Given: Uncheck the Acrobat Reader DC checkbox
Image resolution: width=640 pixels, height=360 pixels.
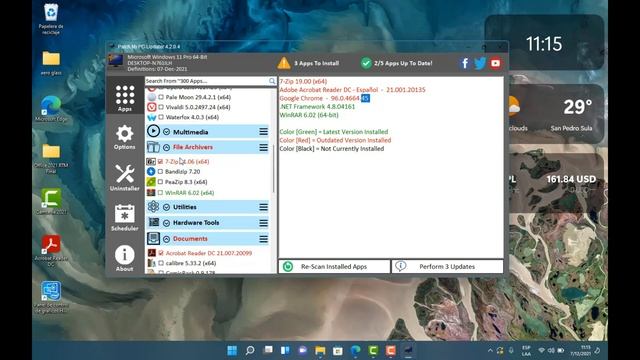Looking at the screenshot, I should click(x=161, y=253).
